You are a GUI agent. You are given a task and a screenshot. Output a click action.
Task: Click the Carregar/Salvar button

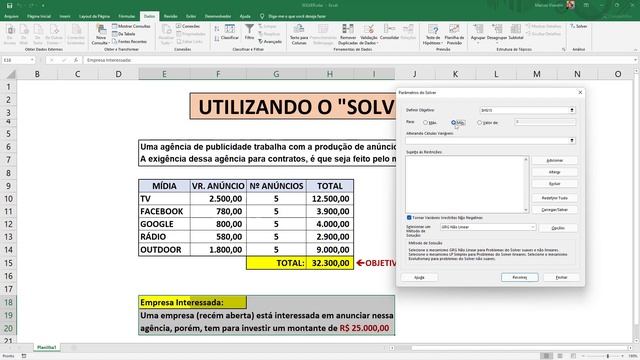tap(554, 210)
